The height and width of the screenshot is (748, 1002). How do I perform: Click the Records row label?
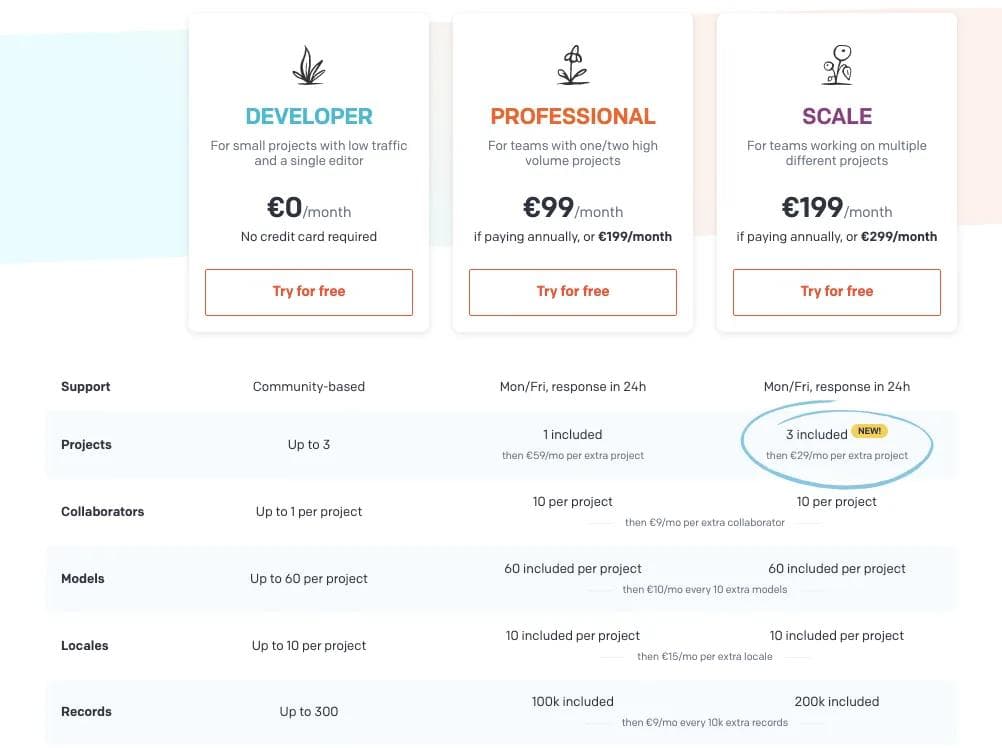pos(86,711)
